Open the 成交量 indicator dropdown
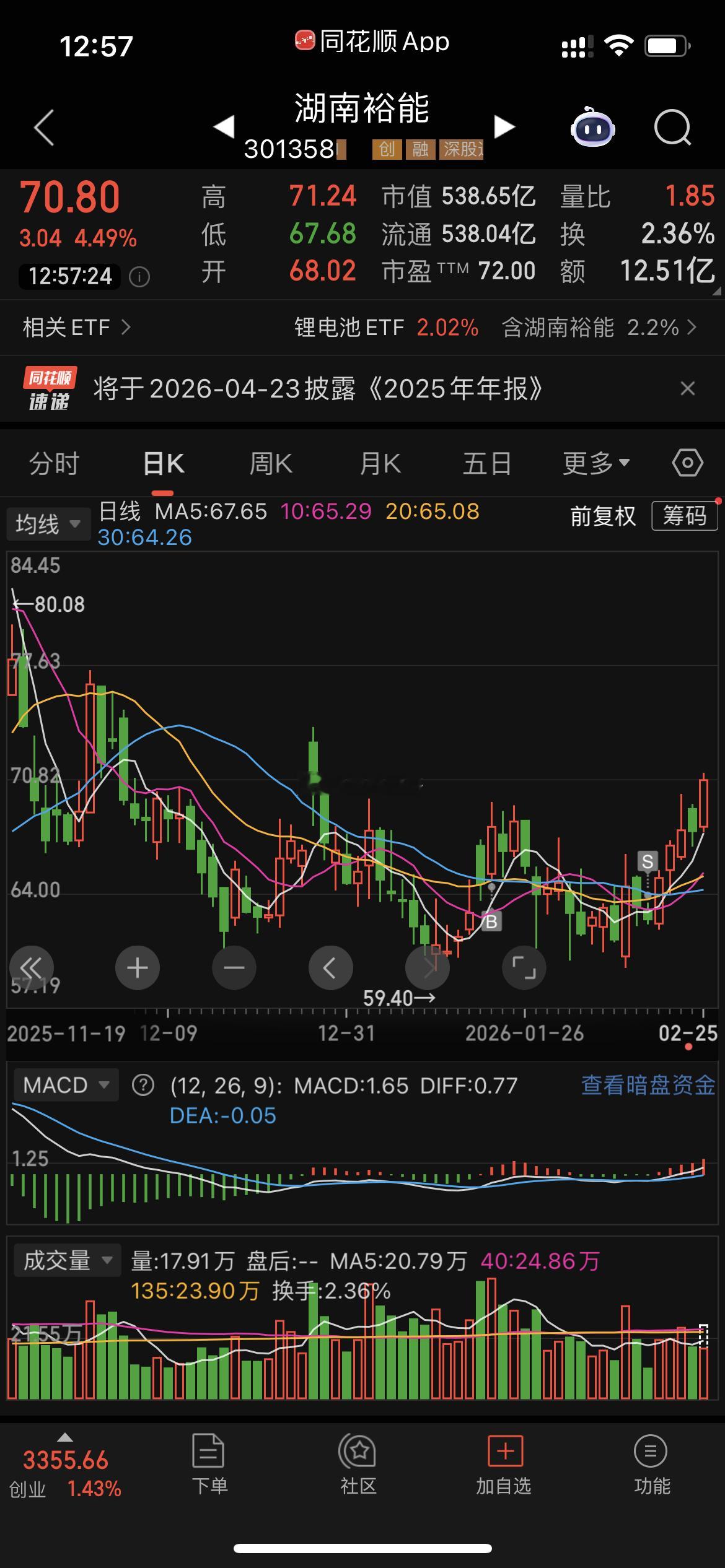 pyautogui.click(x=67, y=1260)
